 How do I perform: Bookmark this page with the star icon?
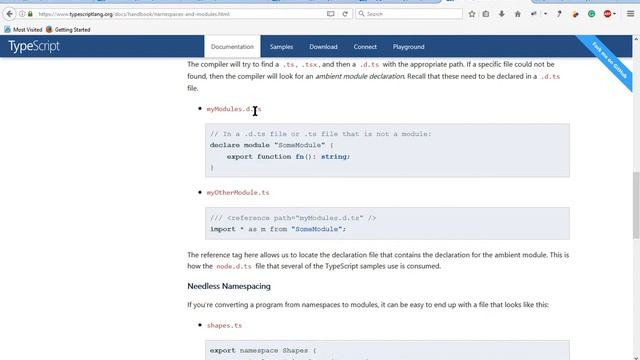(x=472, y=14)
